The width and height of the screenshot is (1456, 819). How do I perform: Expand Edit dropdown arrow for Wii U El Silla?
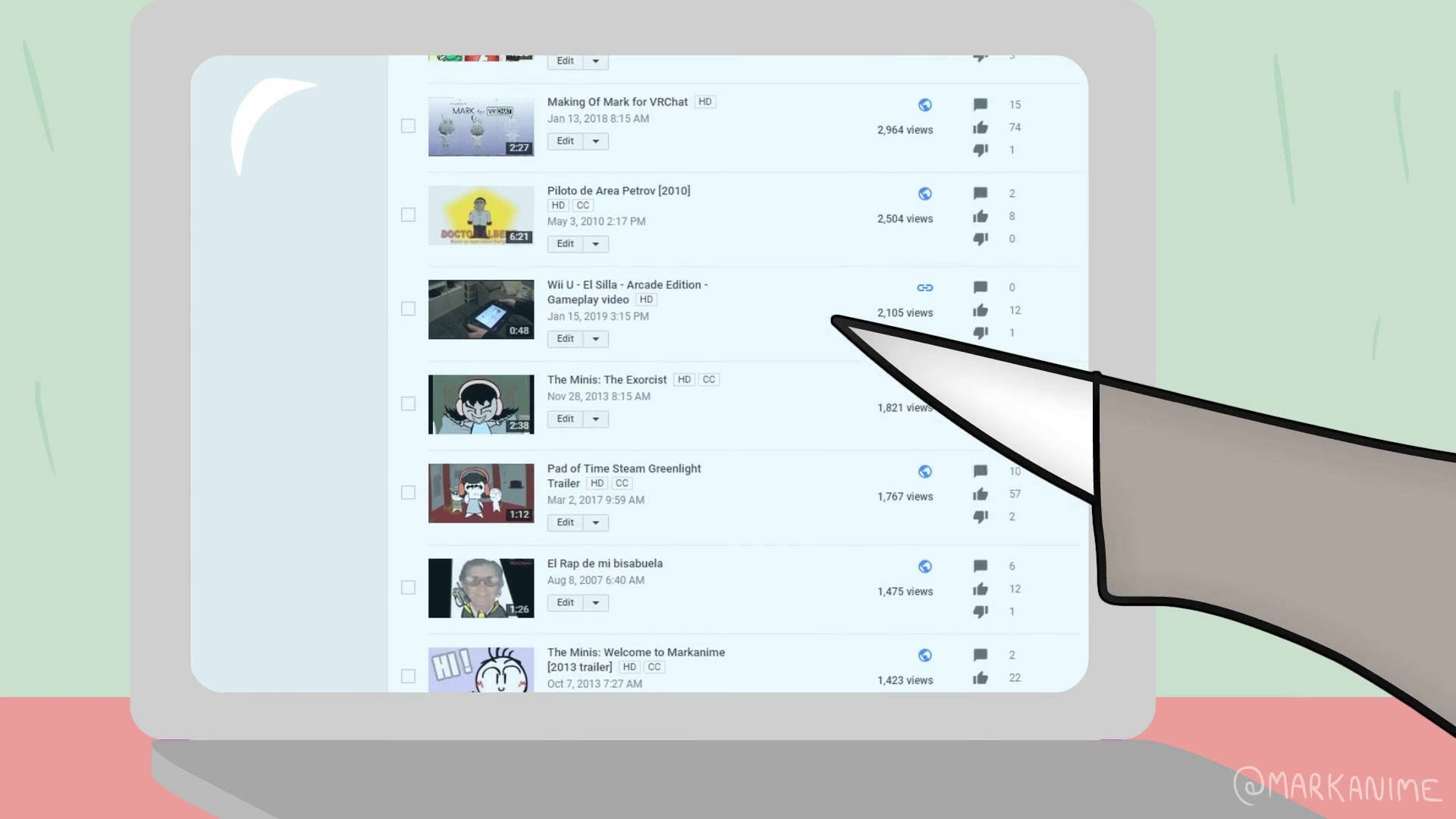[x=596, y=339]
